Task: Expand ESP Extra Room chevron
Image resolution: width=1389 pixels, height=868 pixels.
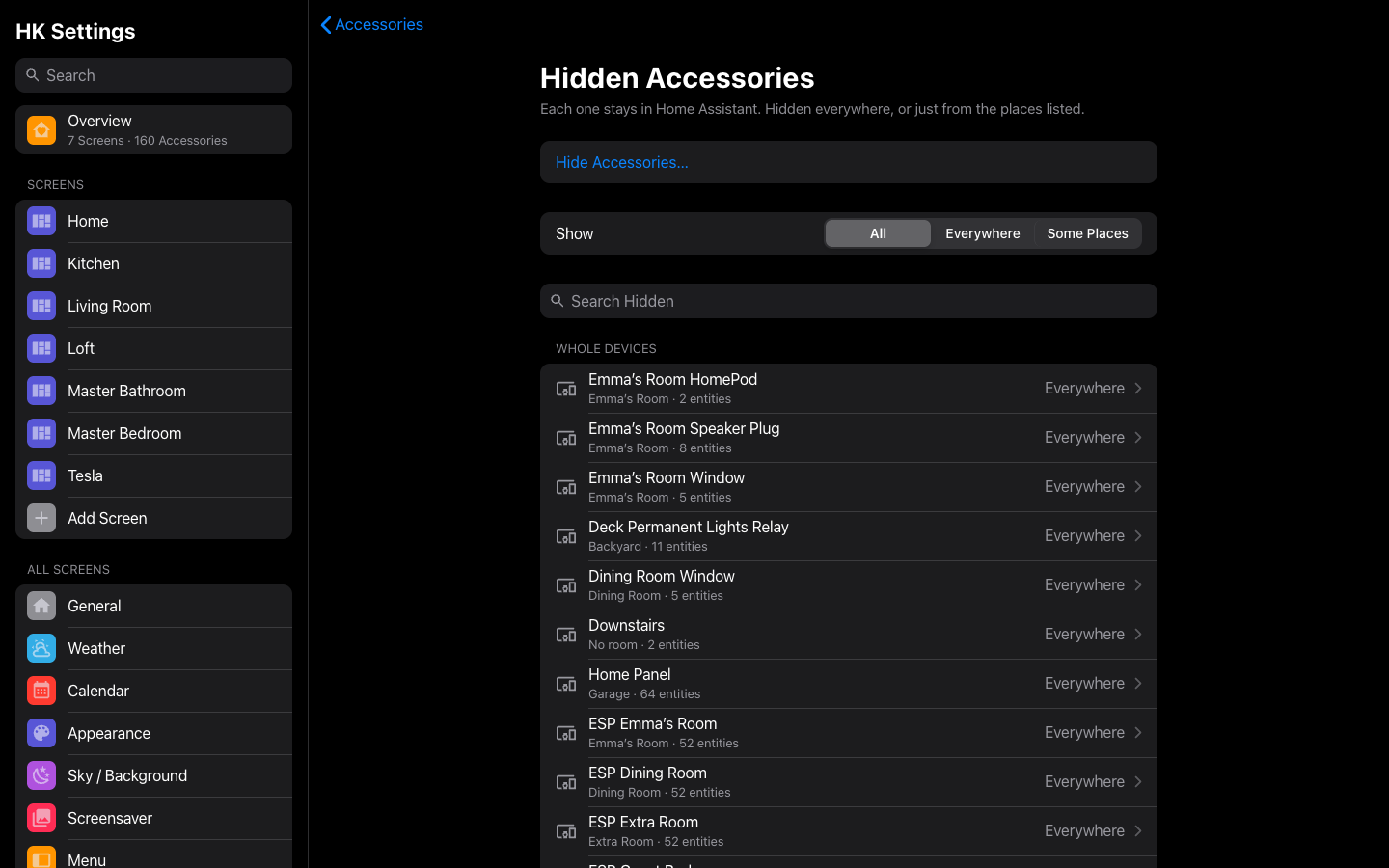Action: (1138, 831)
